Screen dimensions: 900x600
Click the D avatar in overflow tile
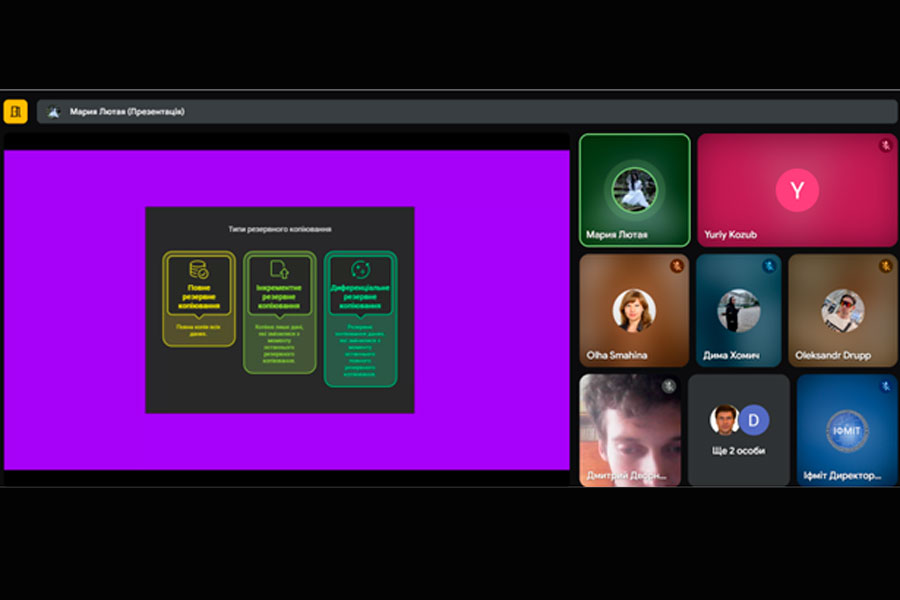753,420
